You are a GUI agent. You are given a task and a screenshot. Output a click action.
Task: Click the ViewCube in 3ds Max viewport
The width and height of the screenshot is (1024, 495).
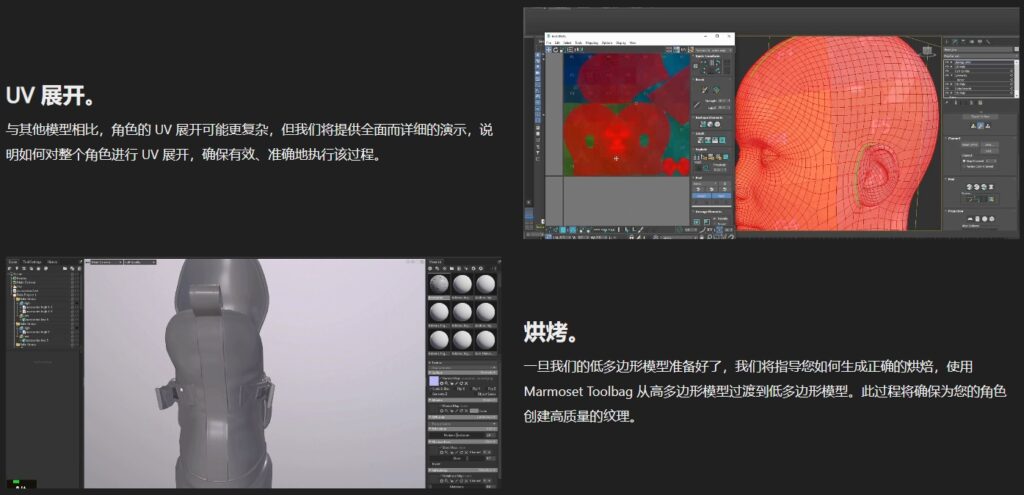[927, 51]
